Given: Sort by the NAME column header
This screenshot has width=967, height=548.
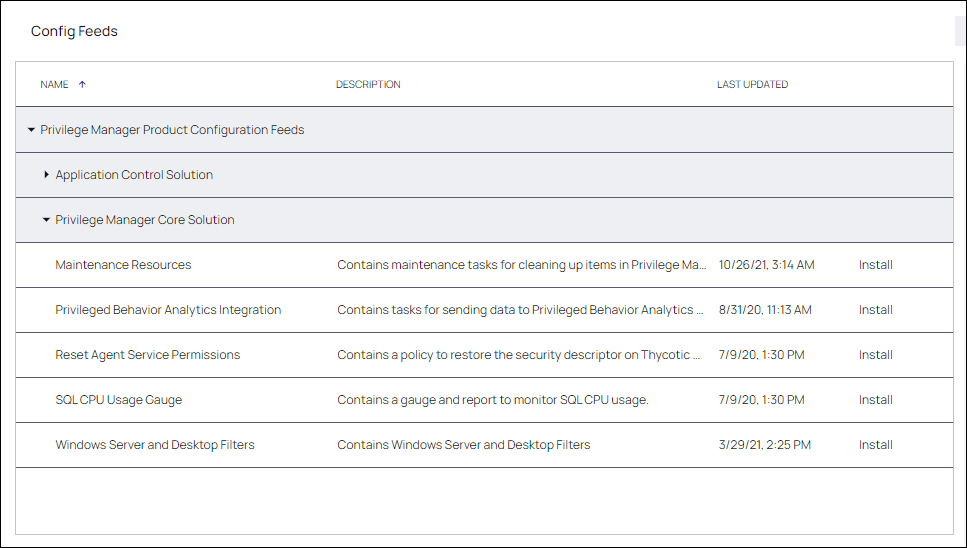Looking at the screenshot, I should click(54, 84).
